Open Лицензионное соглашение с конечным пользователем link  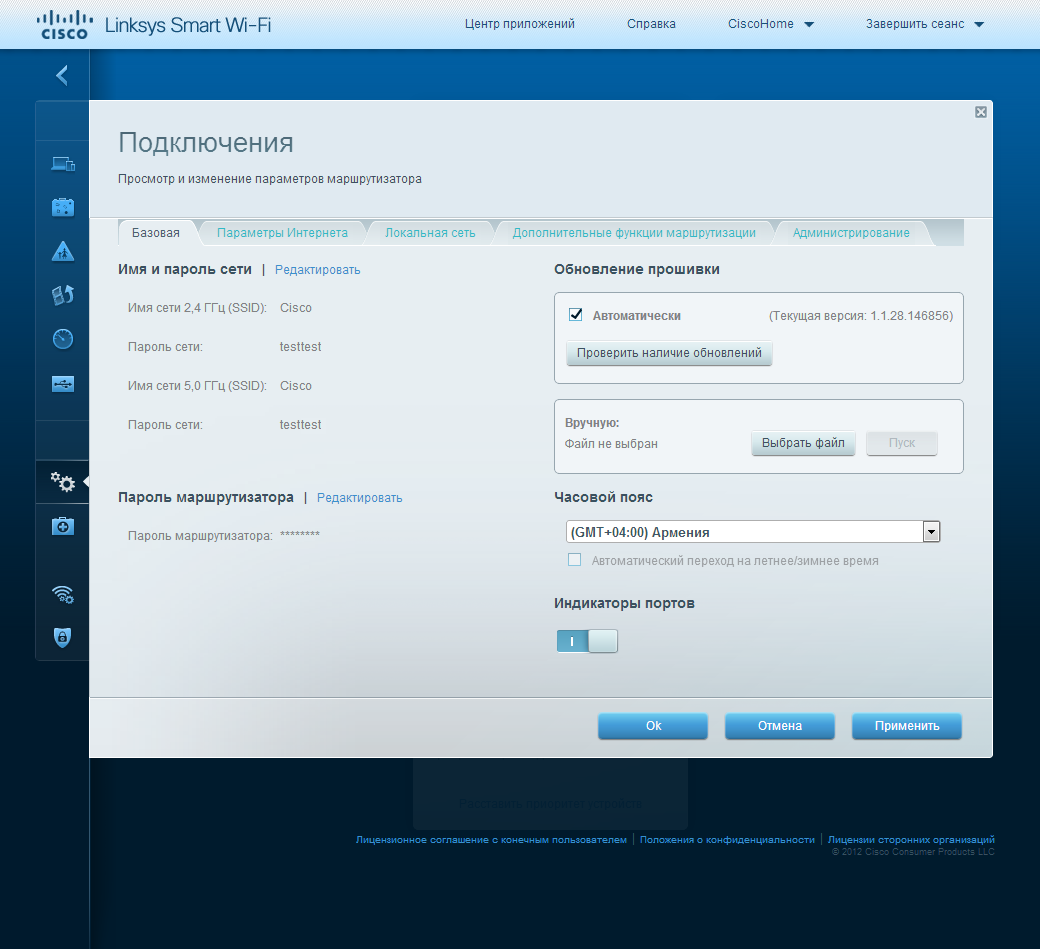(x=491, y=840)
